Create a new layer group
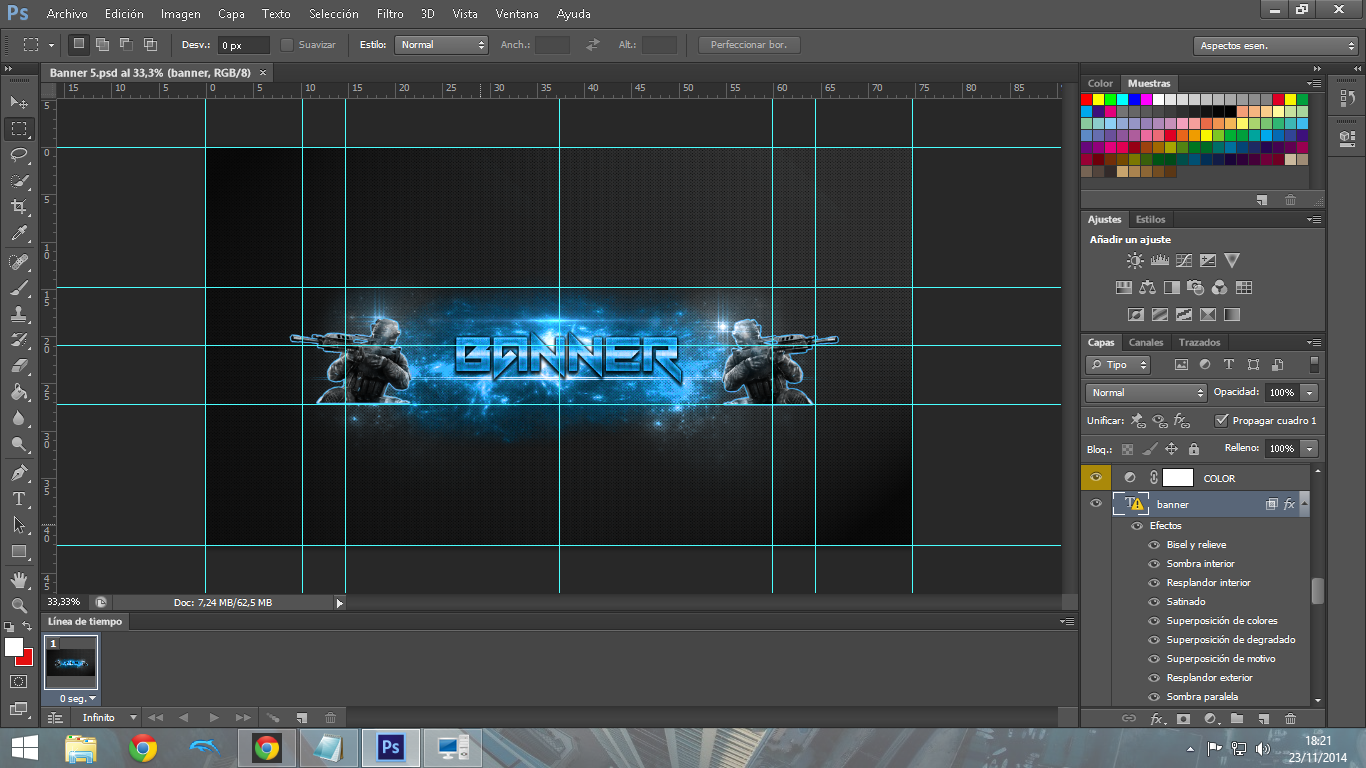Screen dimensions: 1366x768 1237,718
